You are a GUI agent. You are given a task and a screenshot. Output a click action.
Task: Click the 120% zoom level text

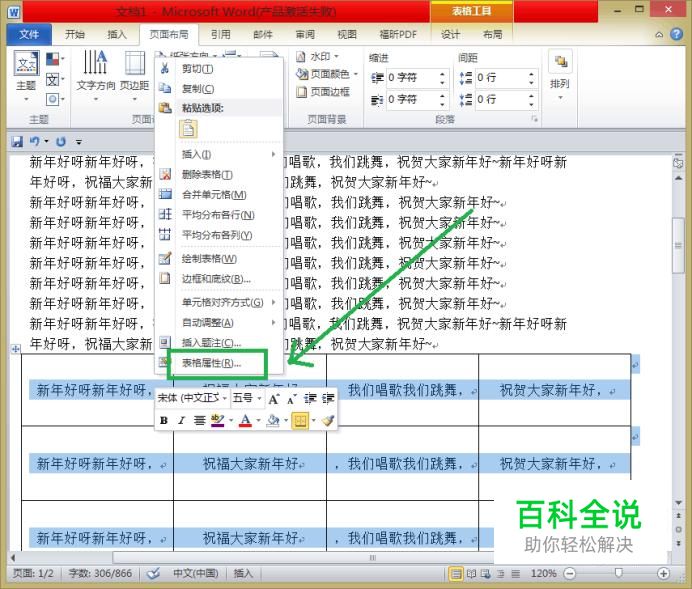544,574
